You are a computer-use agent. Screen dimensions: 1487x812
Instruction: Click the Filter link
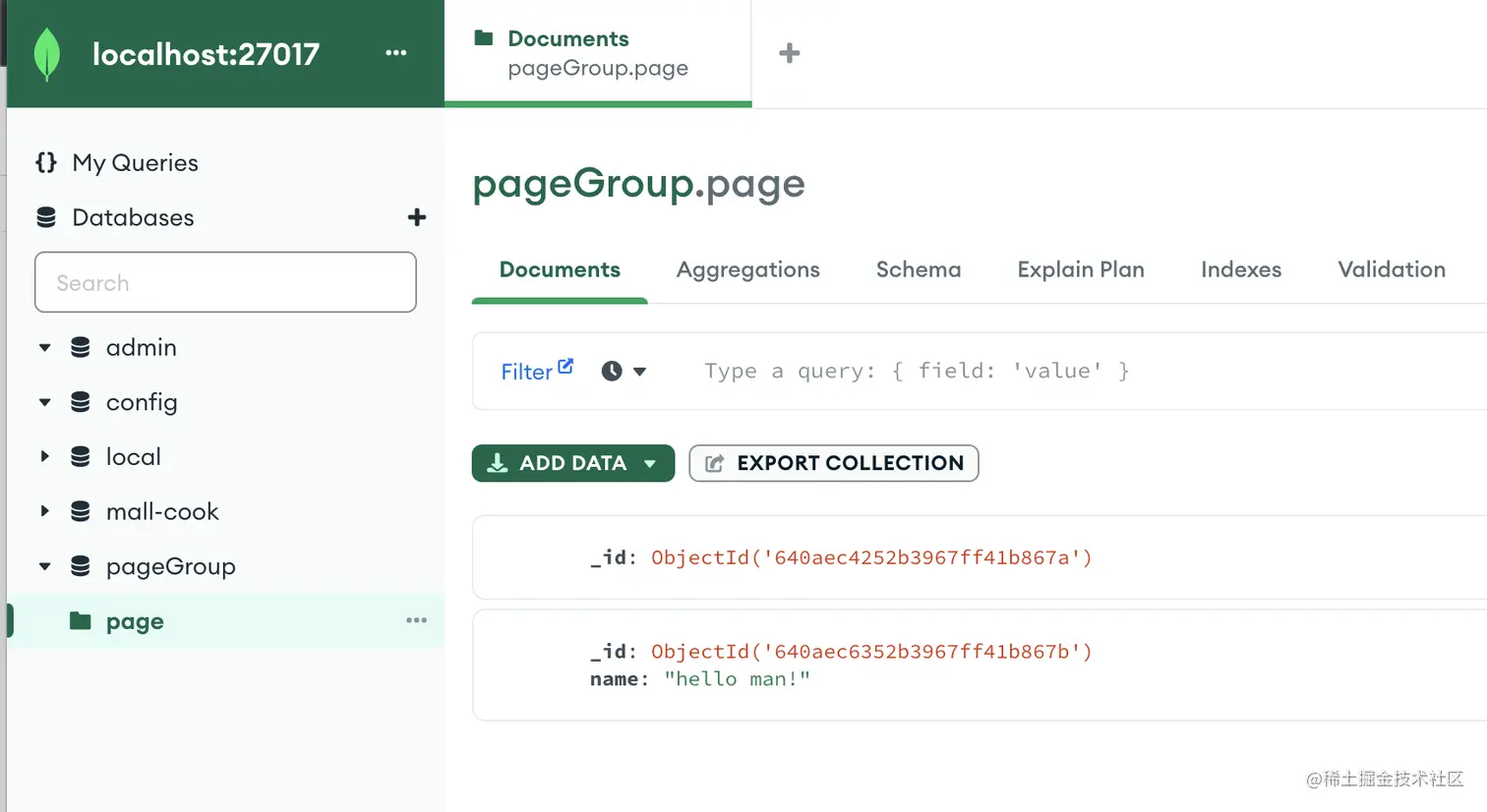(527, 372)
